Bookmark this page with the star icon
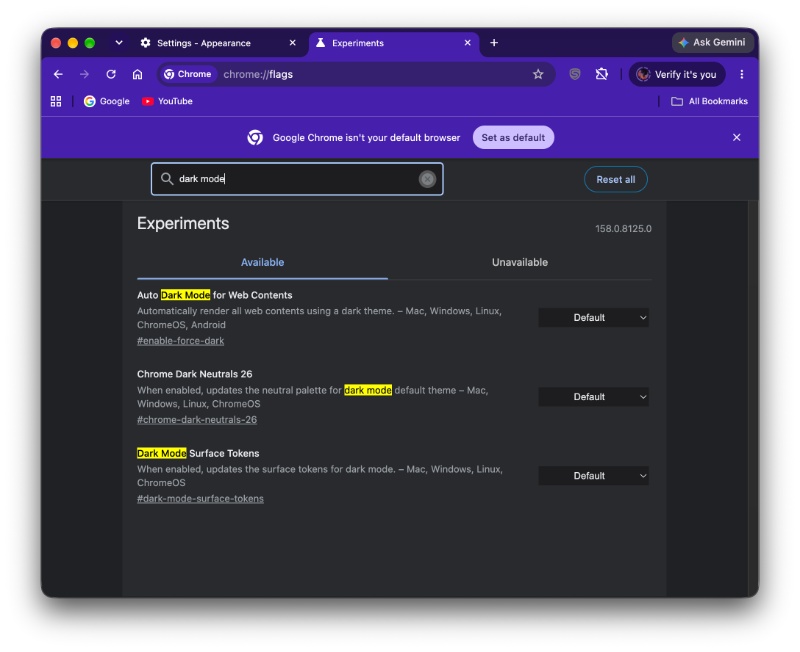Image resolution: width=800 pixels, height=652 pixels. [x=538, y=74]
